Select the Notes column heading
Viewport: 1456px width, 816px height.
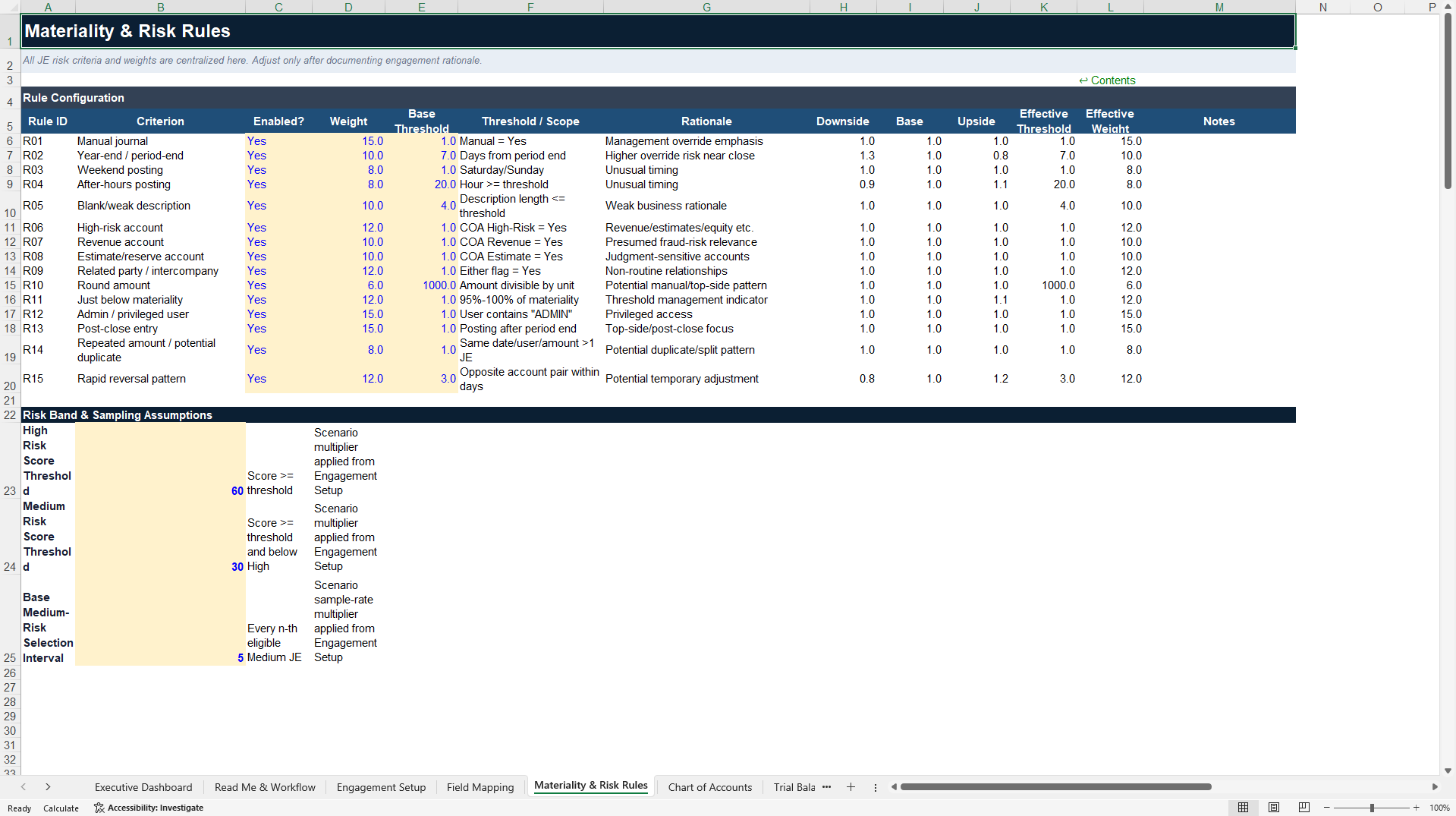point(1219,121)
